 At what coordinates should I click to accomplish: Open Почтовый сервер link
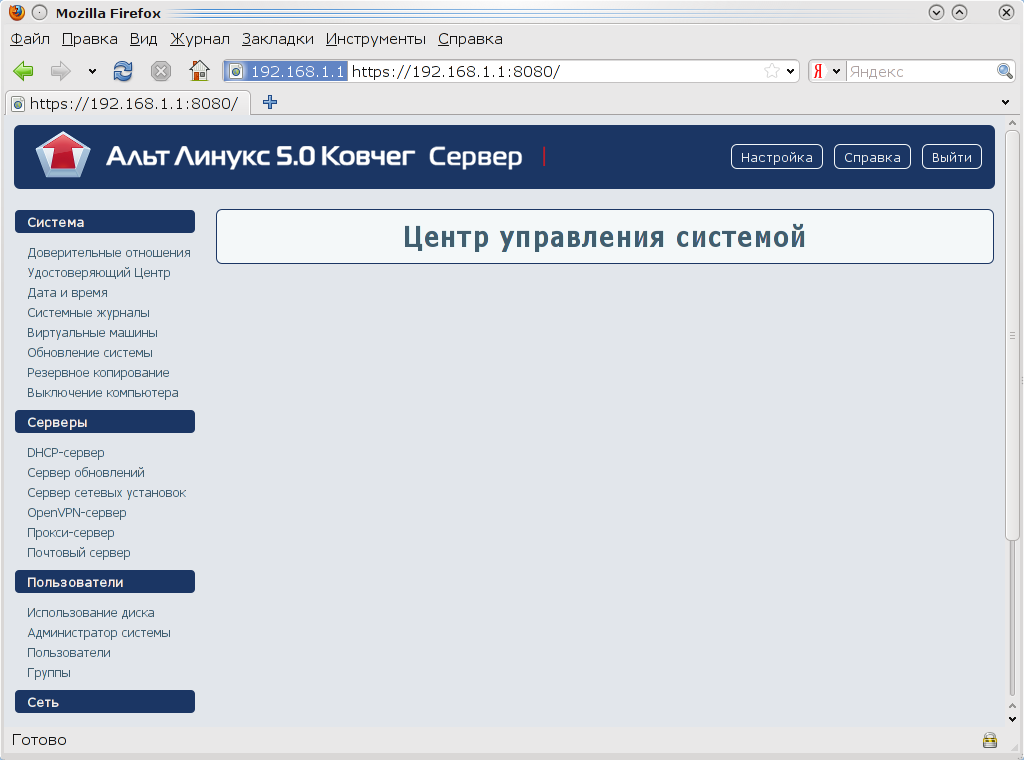78,553
